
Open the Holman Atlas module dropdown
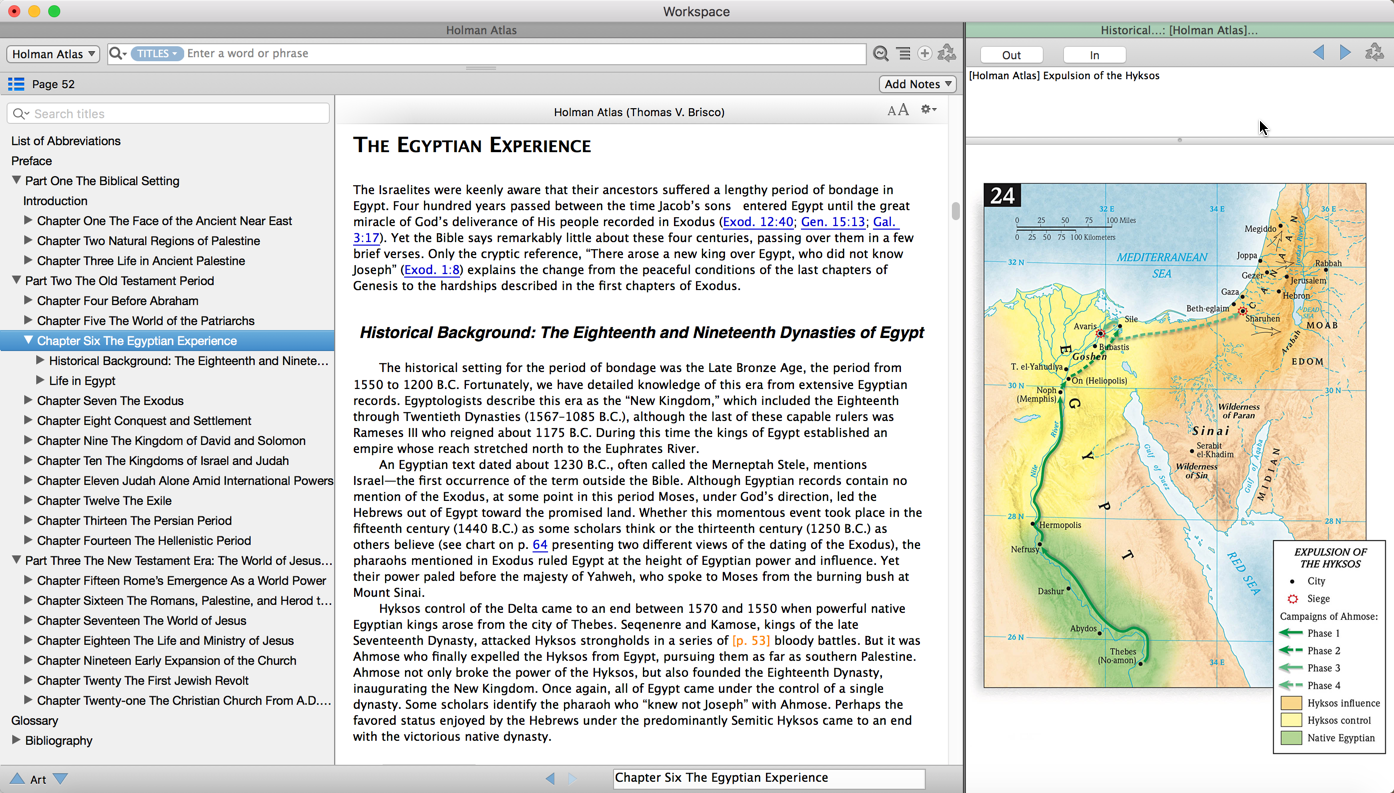53,54
